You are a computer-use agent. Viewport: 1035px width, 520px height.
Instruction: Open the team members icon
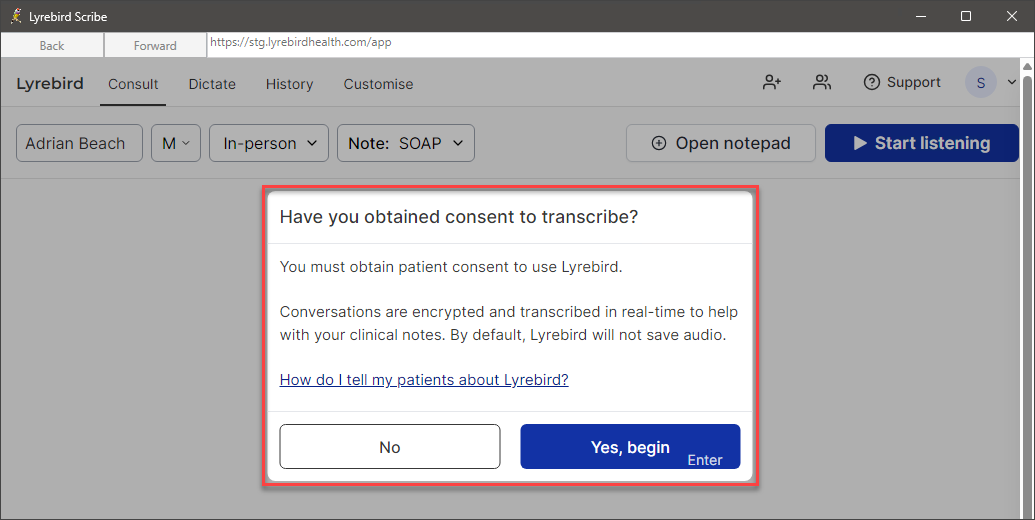(822, 82)
